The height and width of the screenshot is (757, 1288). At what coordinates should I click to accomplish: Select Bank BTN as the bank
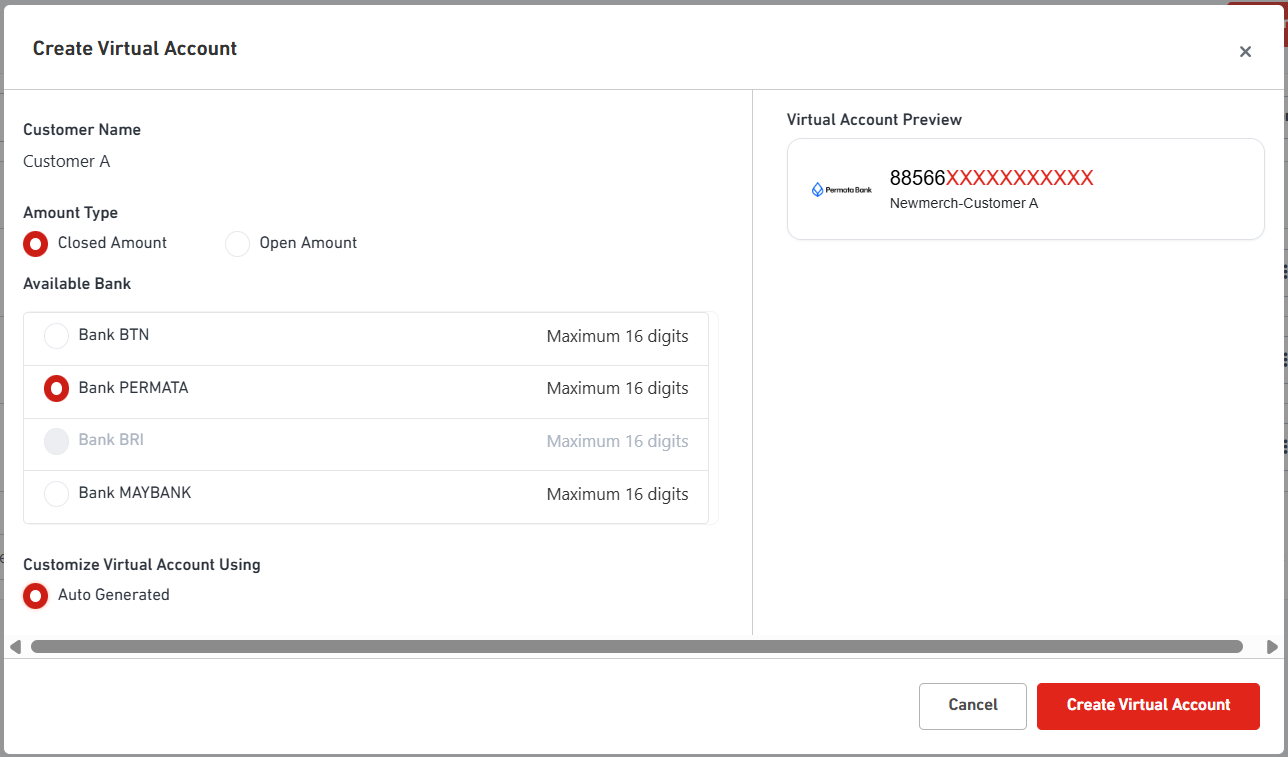(x=57, y=336)
